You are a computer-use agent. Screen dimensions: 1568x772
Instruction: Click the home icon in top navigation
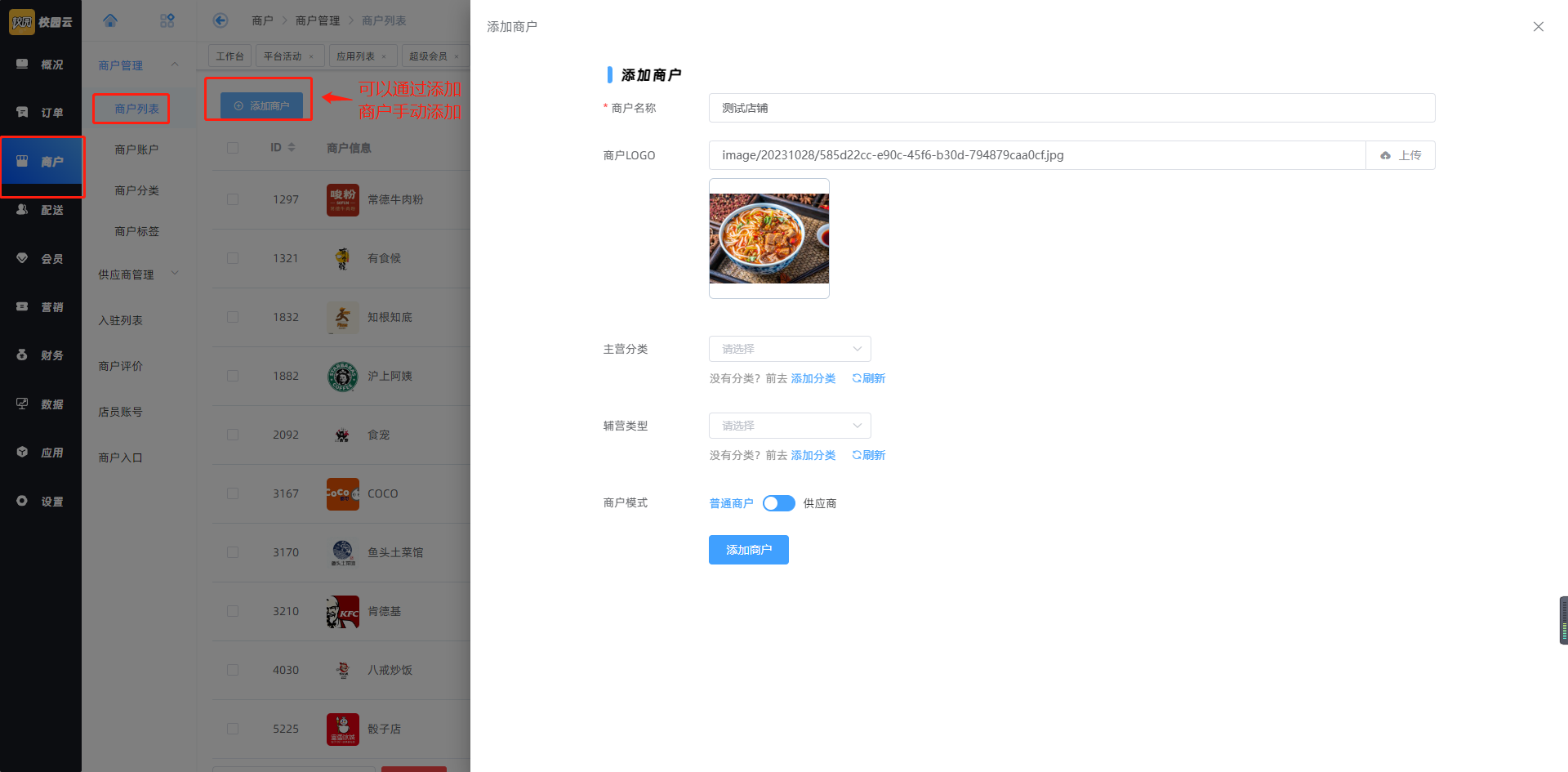110,20
